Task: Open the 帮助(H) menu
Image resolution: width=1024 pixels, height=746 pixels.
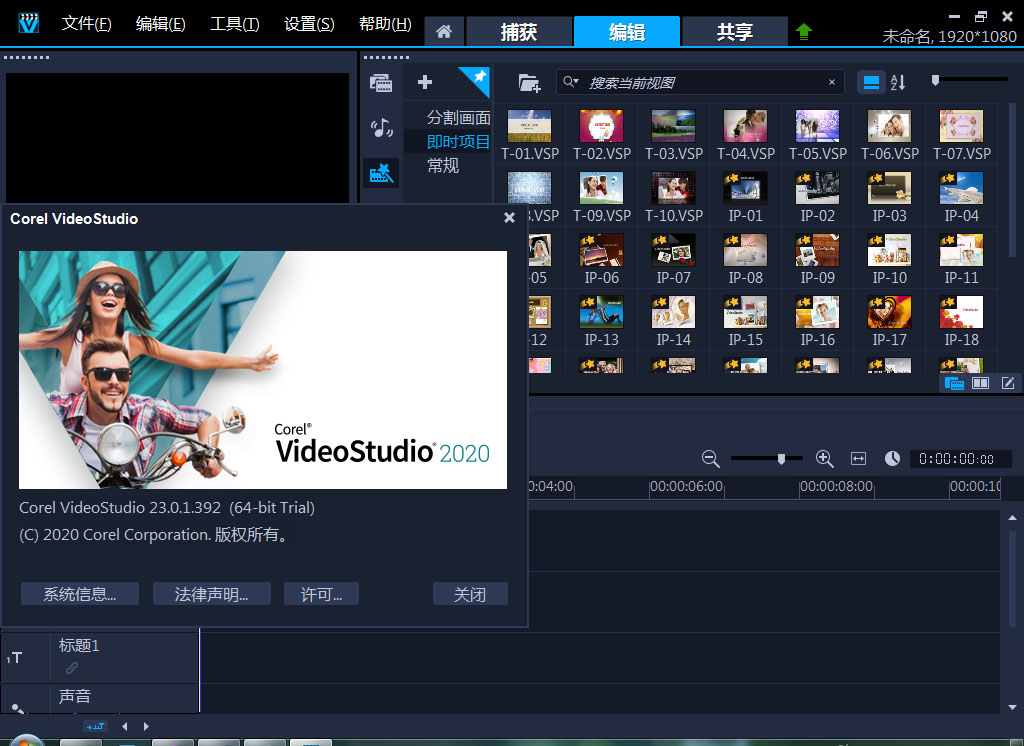Action: [x=385, y=24]
